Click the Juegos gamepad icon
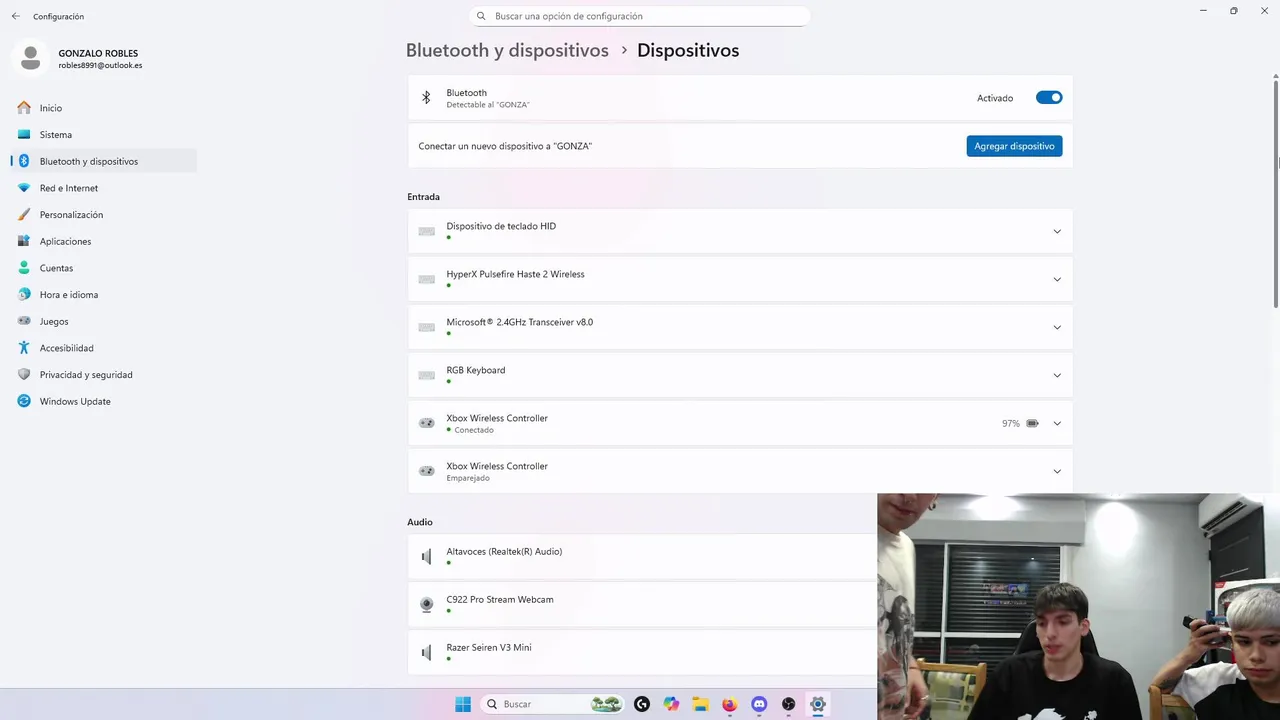 tap(24, 321)
